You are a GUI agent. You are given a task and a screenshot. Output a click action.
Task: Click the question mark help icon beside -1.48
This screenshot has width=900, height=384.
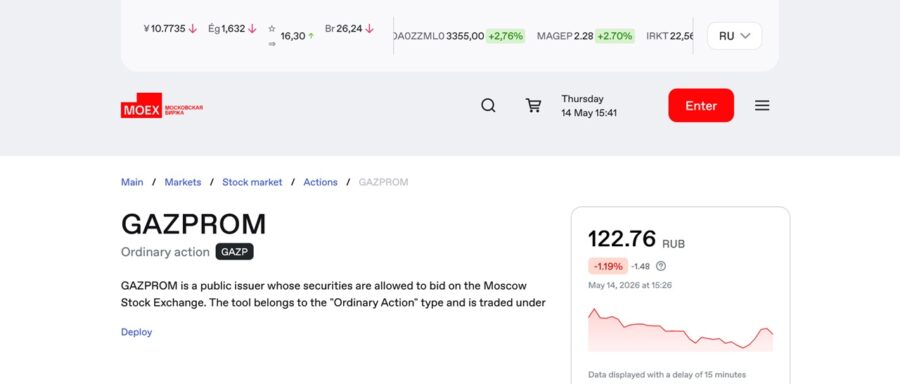click(661, 266)
